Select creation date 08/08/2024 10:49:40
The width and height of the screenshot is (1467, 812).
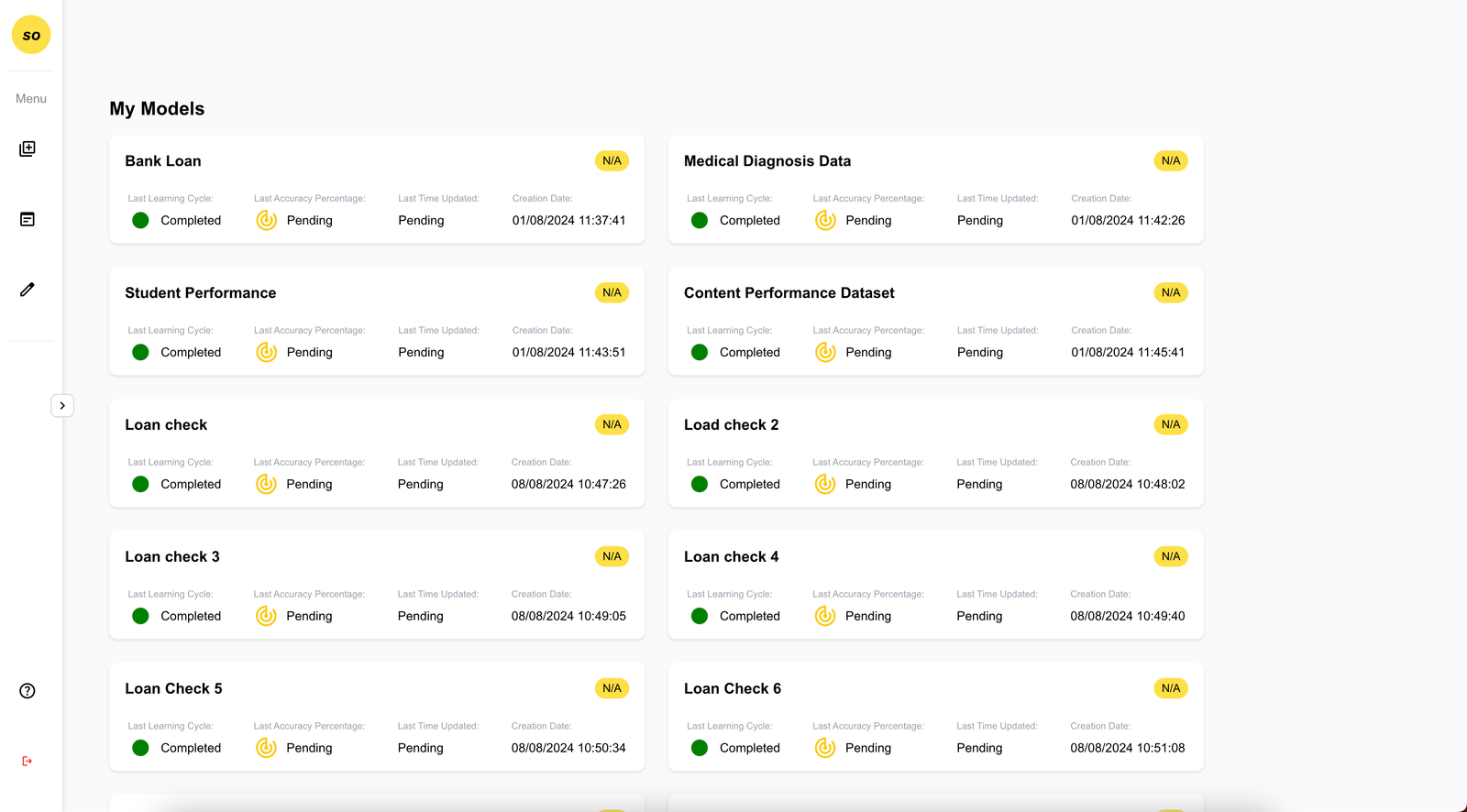[x=1128, y=617]
